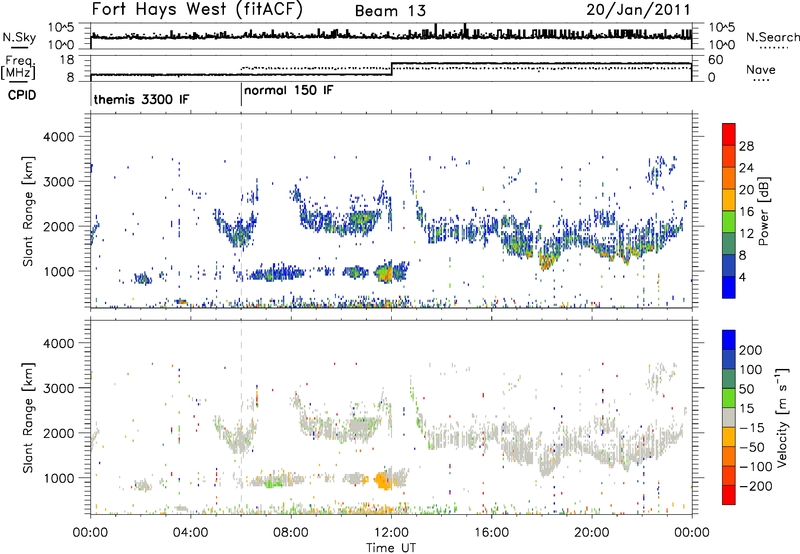
Task: Click the 'Beam 13' label
Action: click(x=390, y=11)
